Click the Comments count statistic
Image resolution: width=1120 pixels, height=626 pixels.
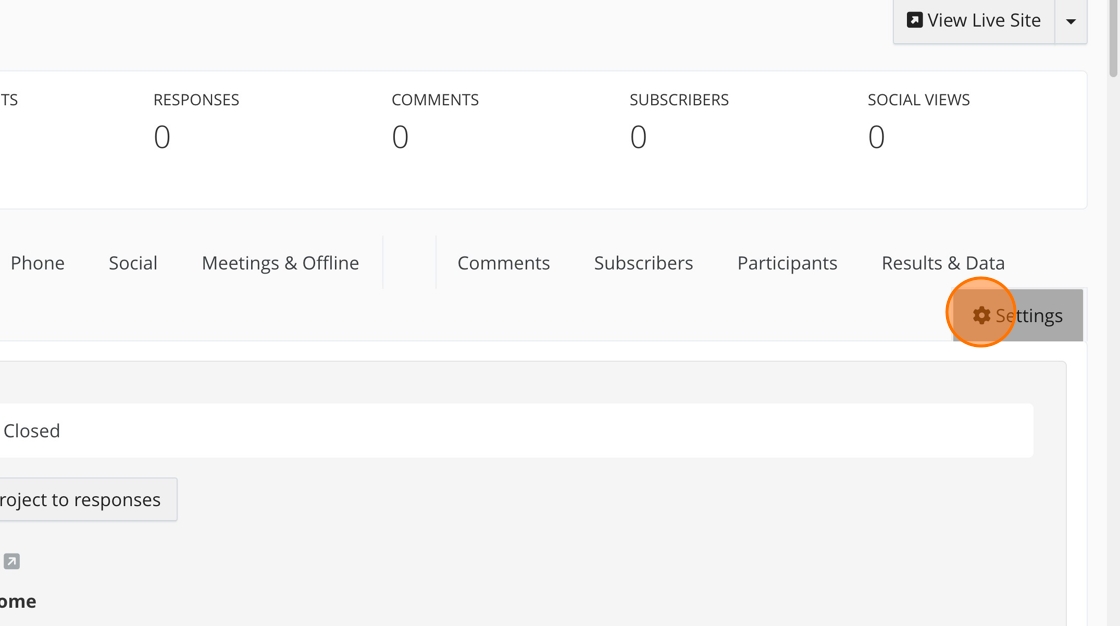click(400, 137)
